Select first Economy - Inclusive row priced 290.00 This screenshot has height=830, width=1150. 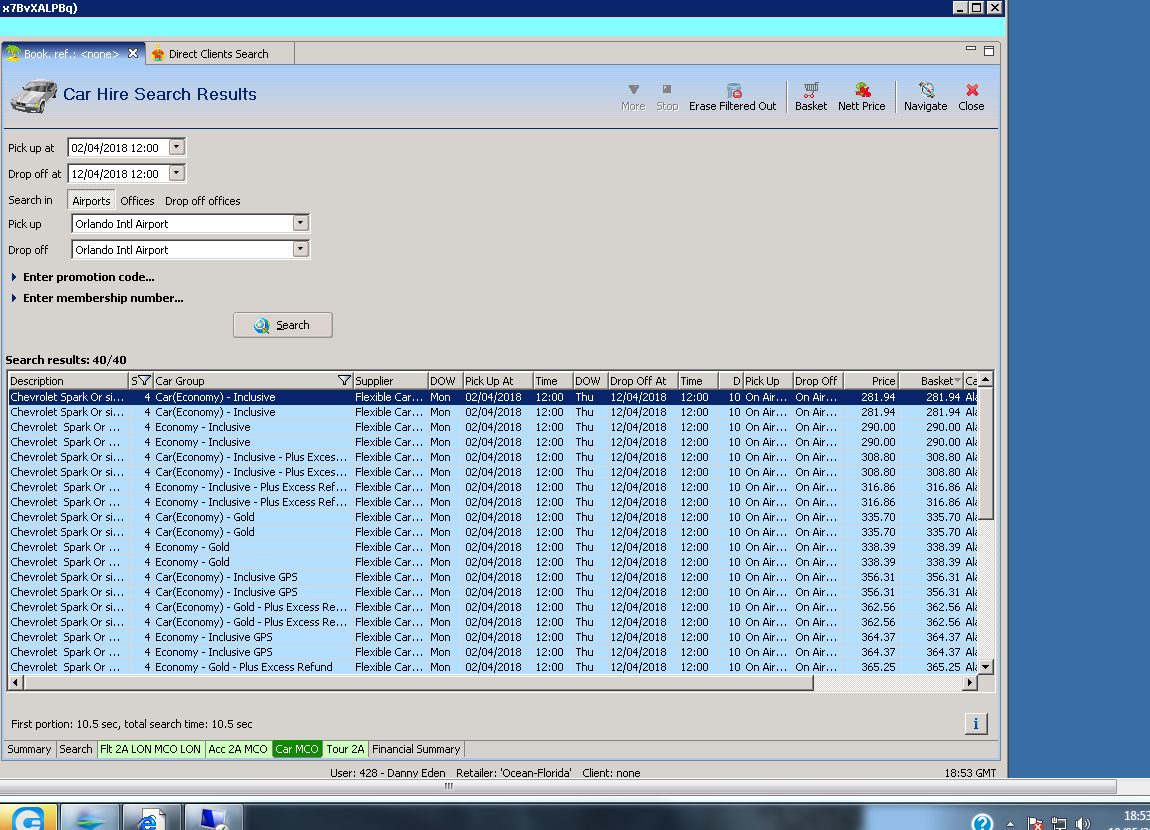tap(493, 427)
